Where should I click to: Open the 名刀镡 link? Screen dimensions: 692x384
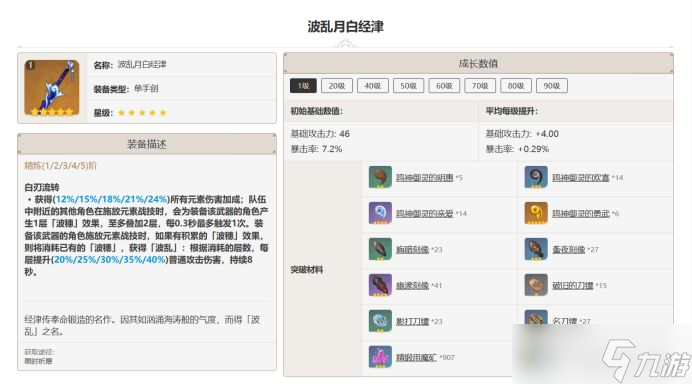[x=564, y=321]
